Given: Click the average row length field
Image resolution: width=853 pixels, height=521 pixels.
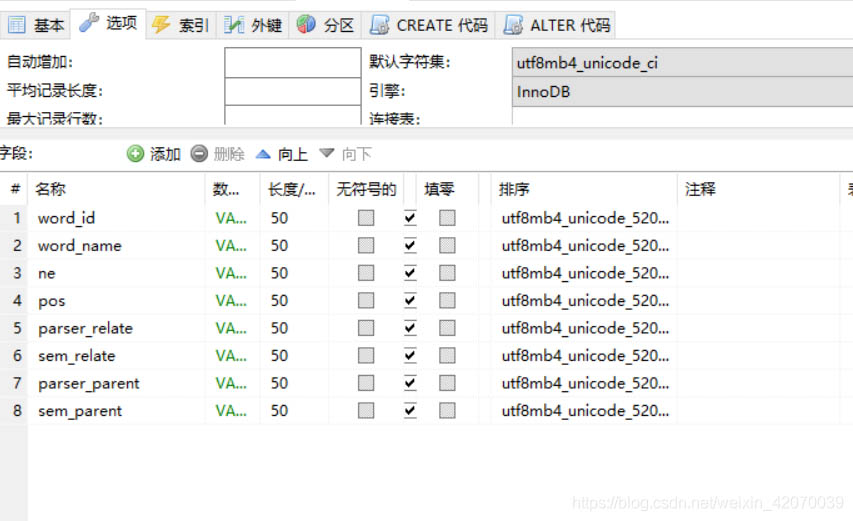Looking at the screenshot, I should (292, 91).
